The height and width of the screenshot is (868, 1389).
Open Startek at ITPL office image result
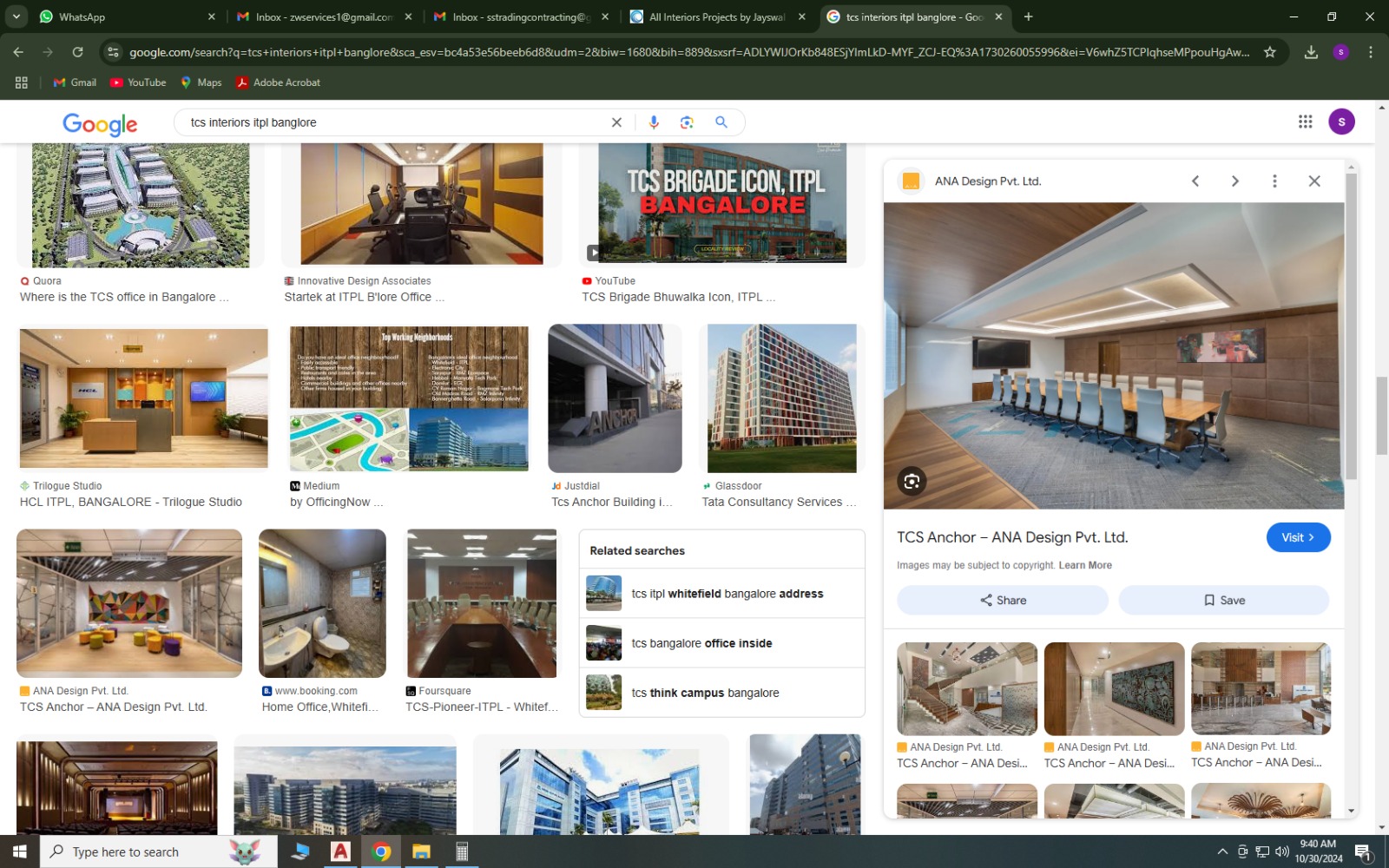422,203
